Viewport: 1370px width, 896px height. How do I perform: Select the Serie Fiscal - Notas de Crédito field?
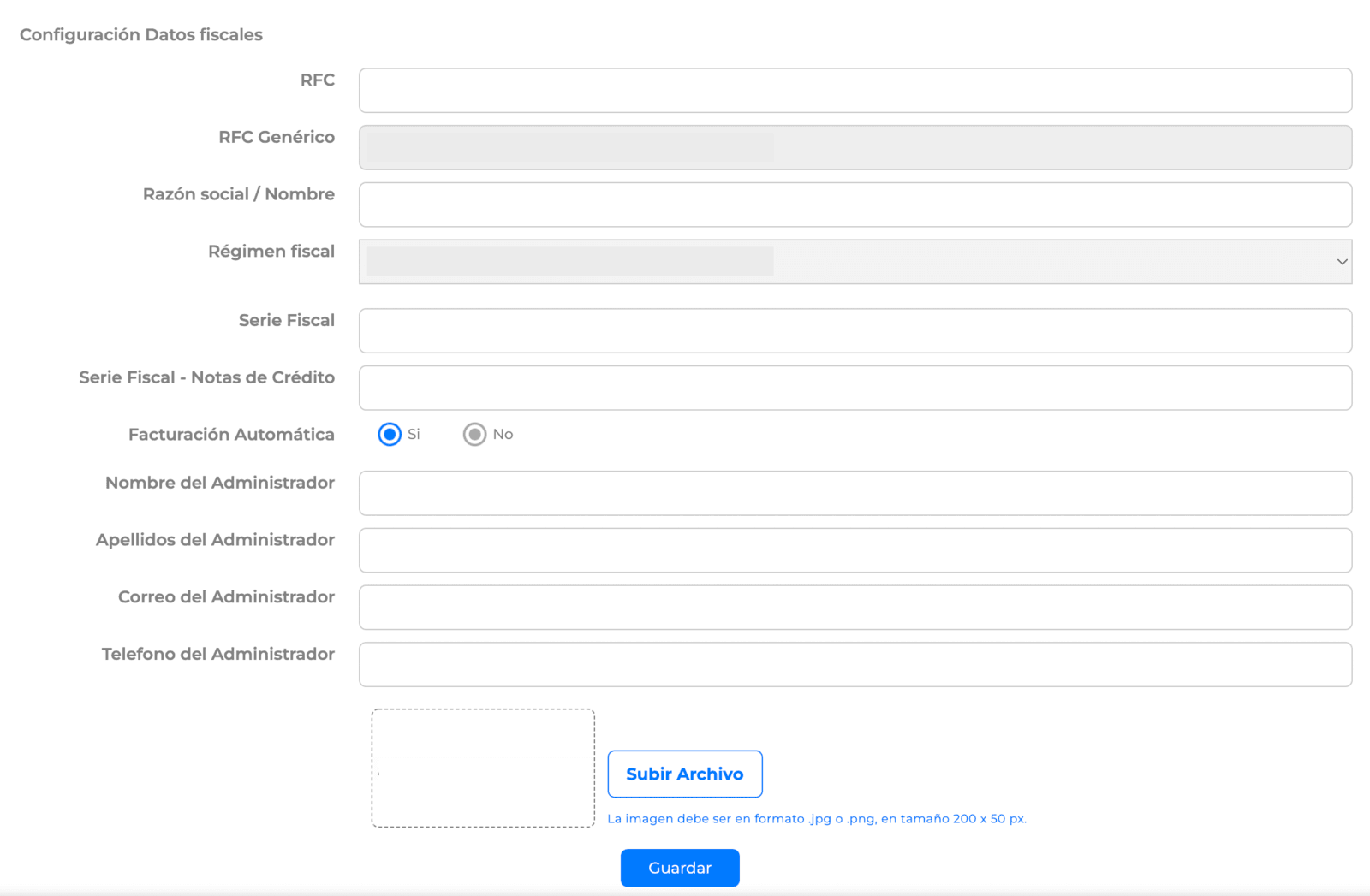(x=855, y=388)
